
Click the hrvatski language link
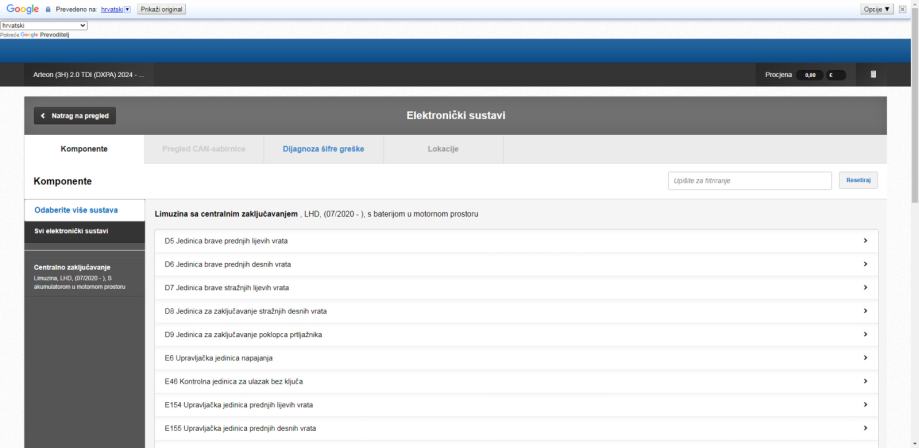click(x=111, y=9)
